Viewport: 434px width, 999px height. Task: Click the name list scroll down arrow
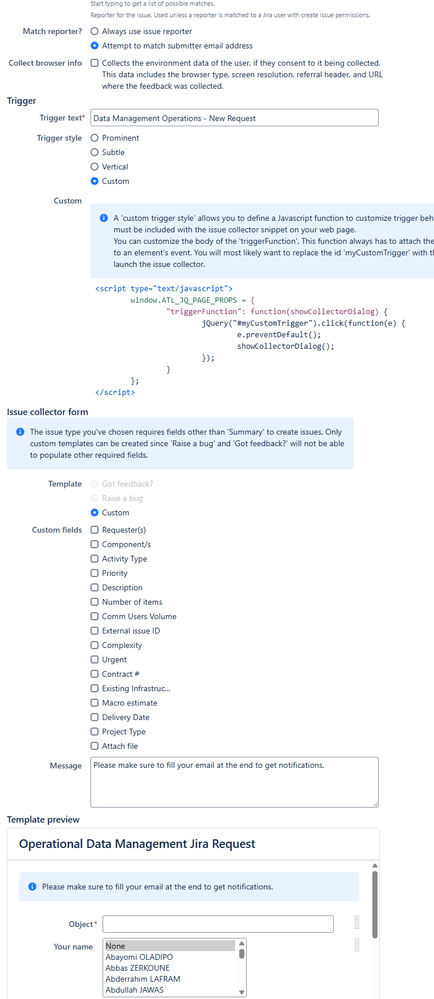pos(242,991)
